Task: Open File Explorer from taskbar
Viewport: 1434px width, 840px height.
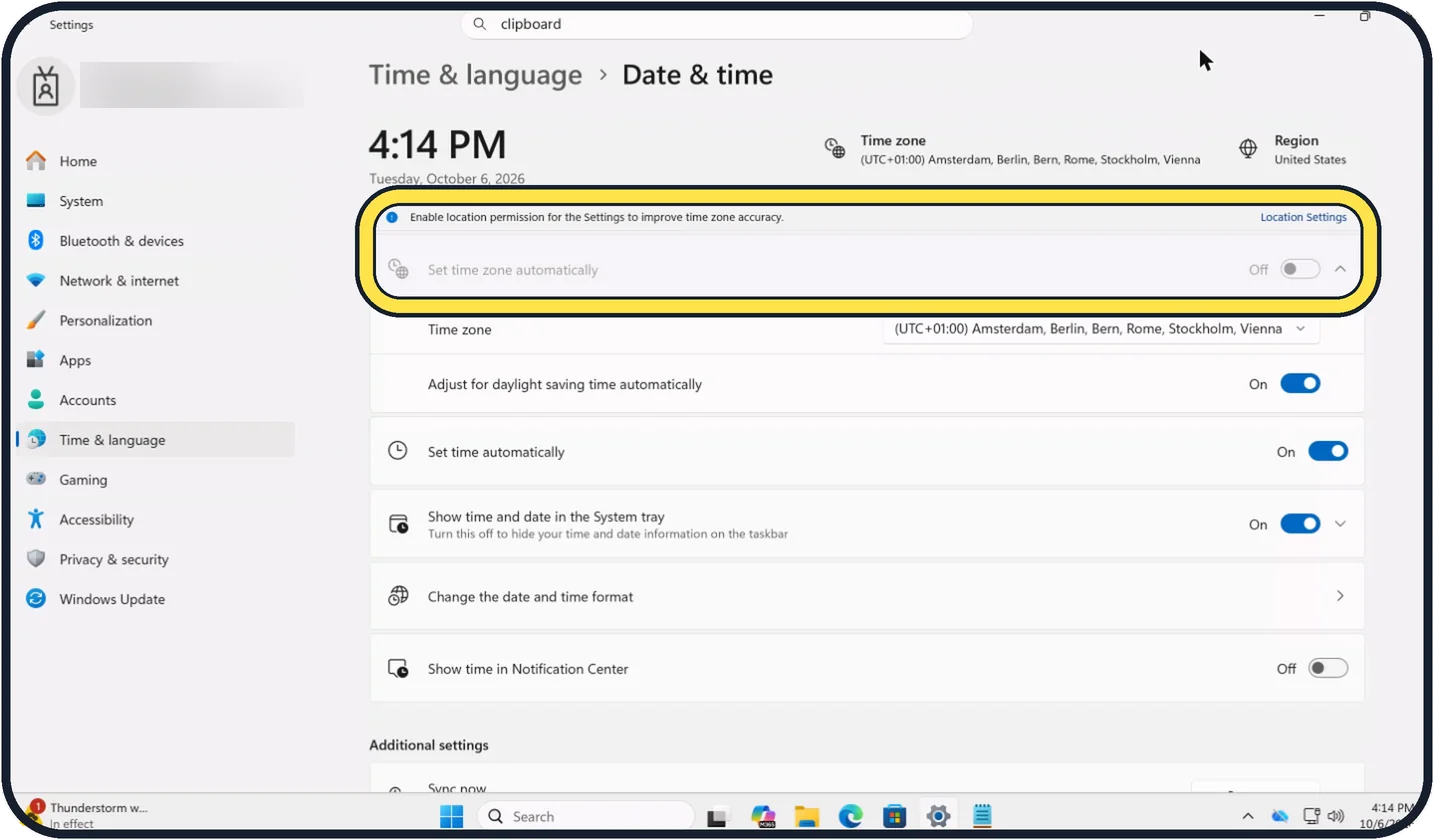Action: [x=807, y=817]
